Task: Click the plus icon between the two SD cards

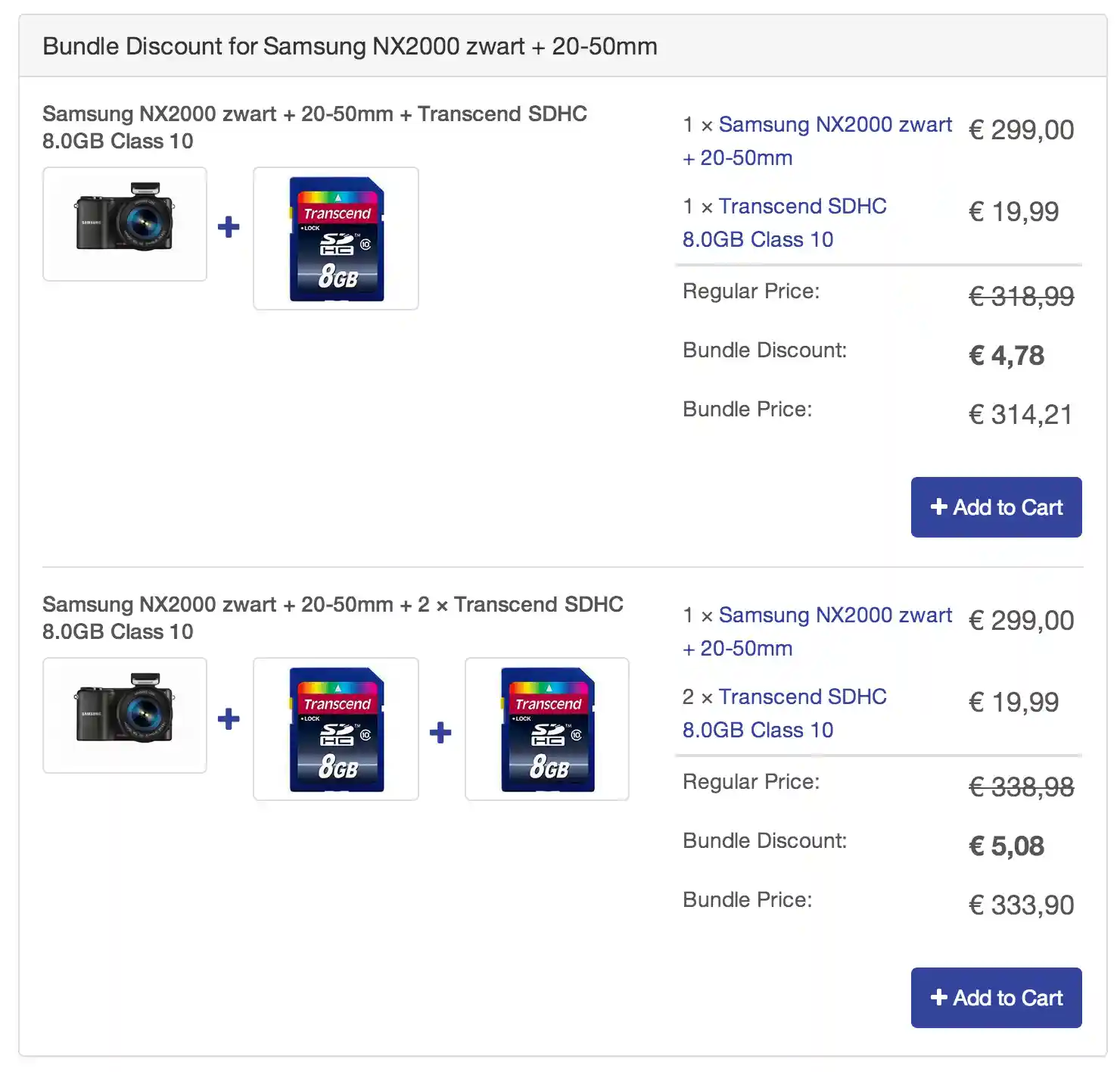Action: 440,732
